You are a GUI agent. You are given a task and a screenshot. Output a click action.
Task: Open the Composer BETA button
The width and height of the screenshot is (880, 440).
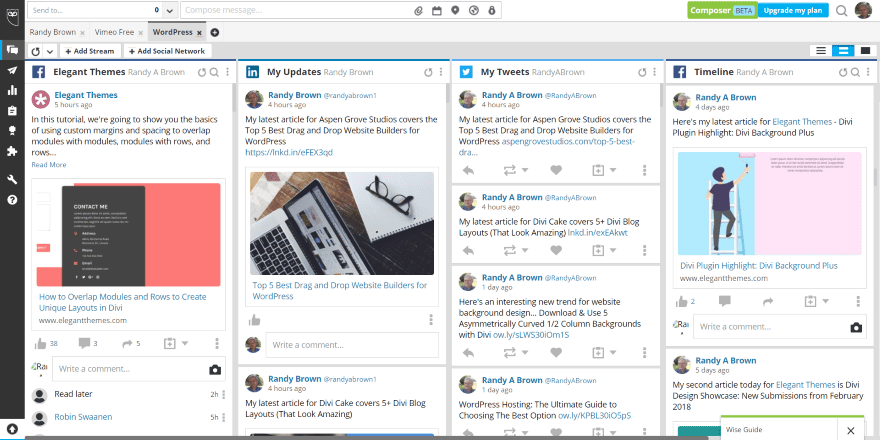(x=722, y=10)
